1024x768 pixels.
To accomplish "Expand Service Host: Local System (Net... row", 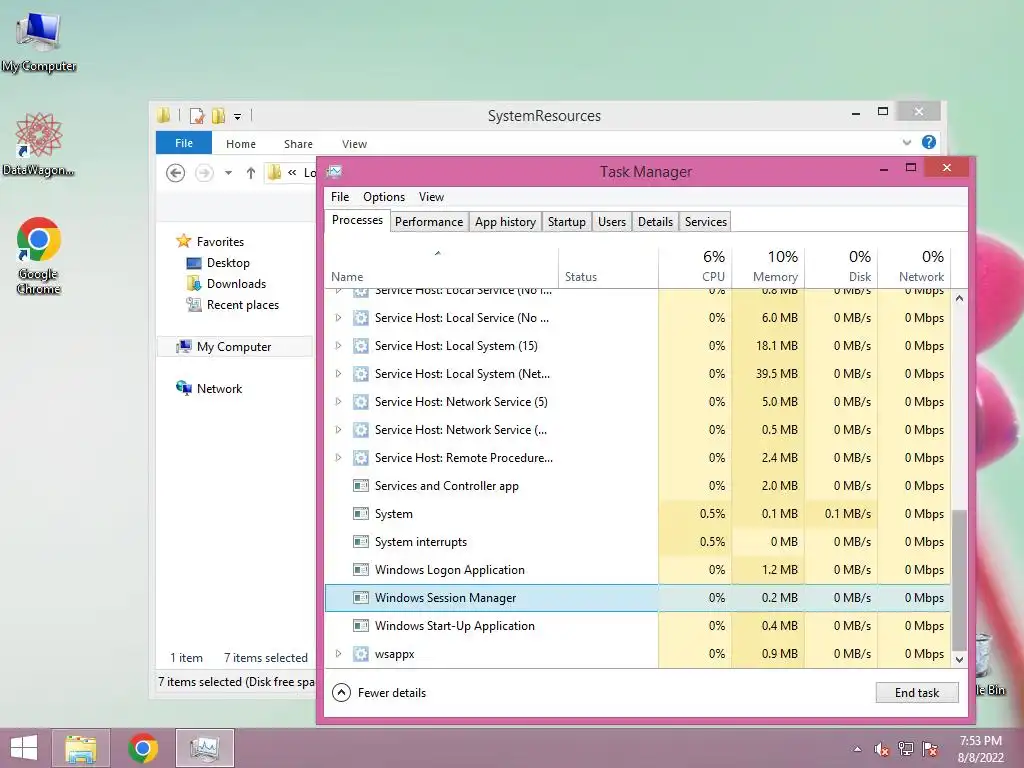I will [338, 374].
